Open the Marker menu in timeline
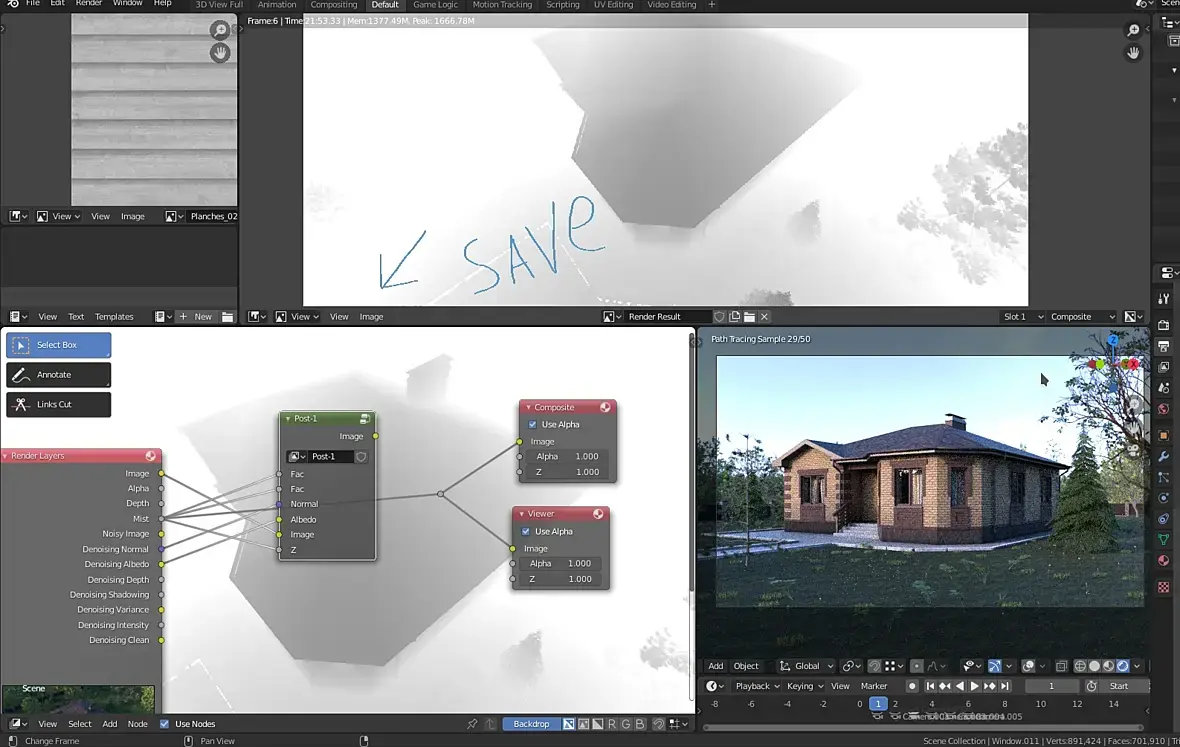This screenshot has width=1180, height=747. (x=874, y=686)
